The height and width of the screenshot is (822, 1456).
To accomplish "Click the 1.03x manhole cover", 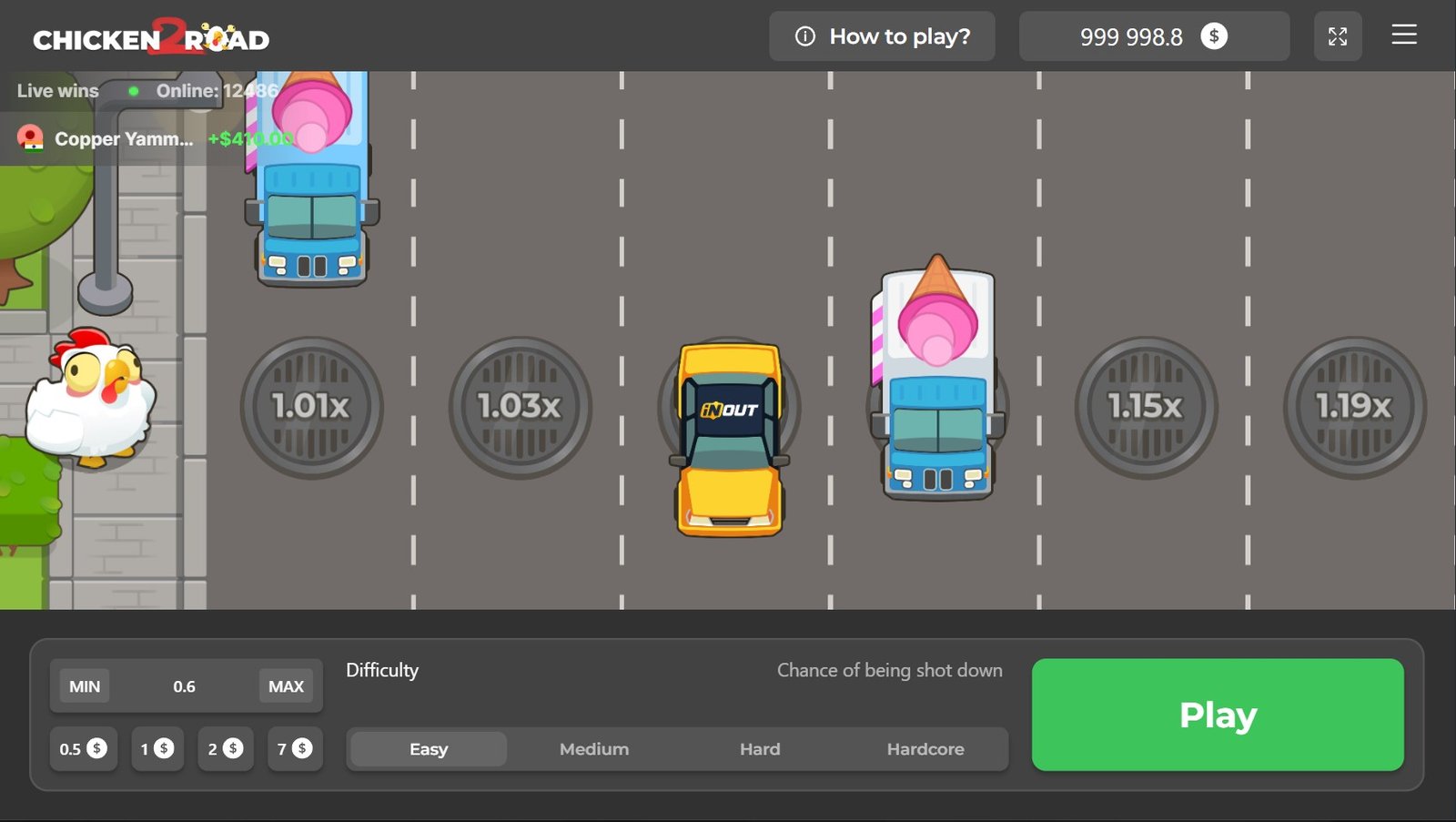I will (x=520, y=407).
